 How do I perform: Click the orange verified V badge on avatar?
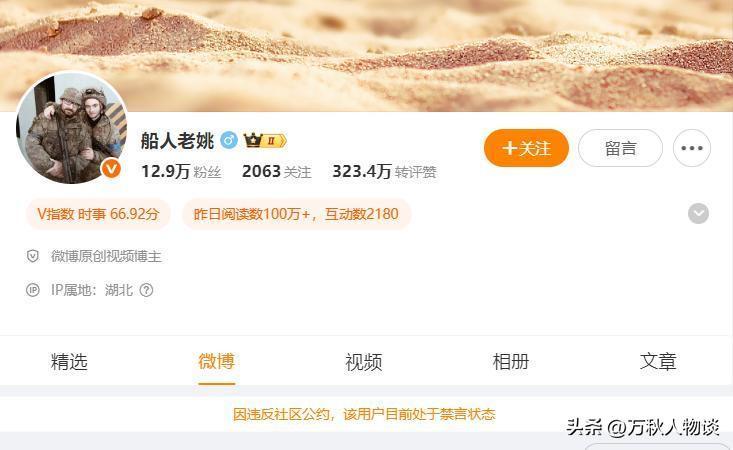(111, 169)
